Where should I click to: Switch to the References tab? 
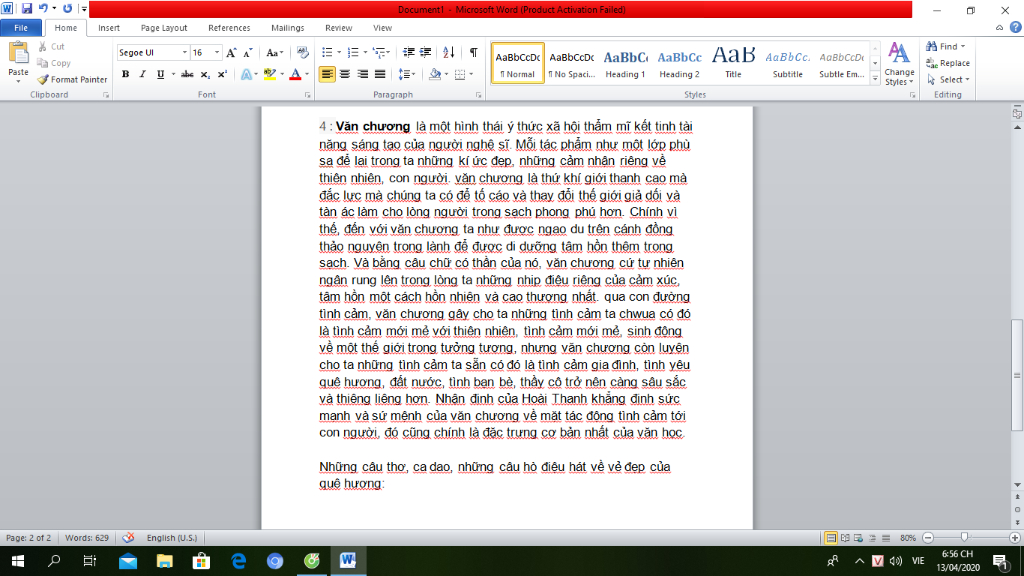pyautogui.click(x=229, y=28)
